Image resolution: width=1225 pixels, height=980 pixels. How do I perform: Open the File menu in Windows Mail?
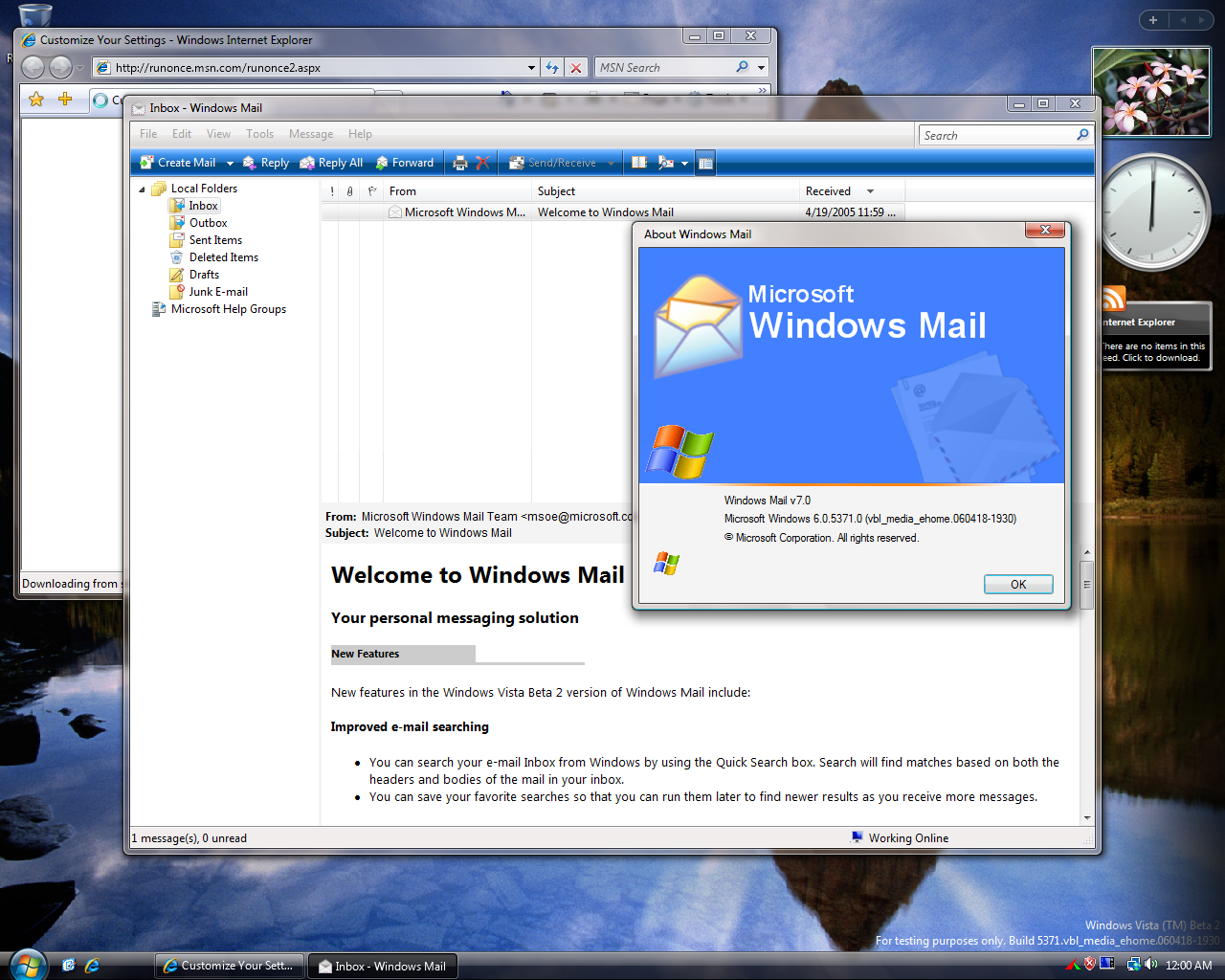[x=148, y=134]
